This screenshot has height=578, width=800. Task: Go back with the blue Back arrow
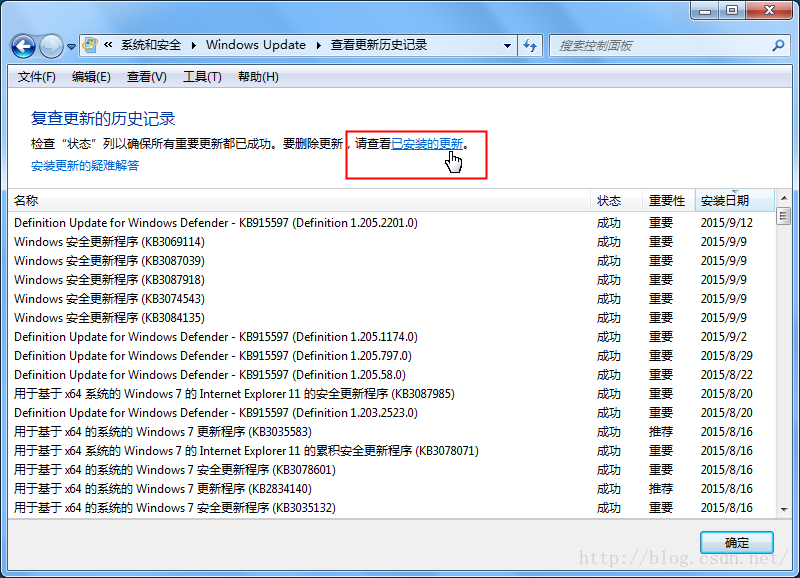(x=23, y=46)
